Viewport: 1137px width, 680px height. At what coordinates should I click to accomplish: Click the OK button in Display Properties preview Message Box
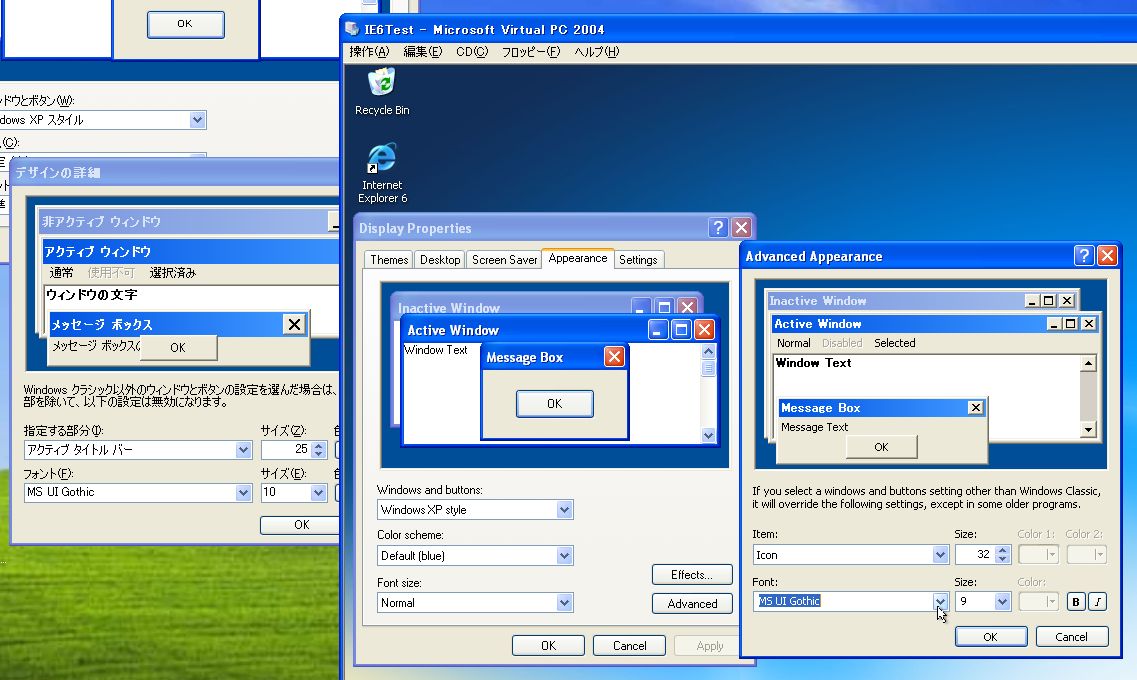point(555,404)
